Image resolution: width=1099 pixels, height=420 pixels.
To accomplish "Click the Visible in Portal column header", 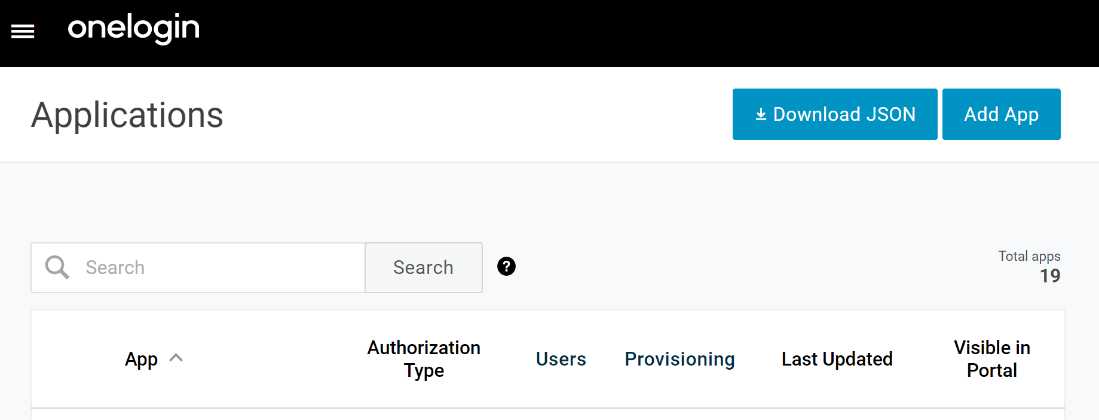I will tap(992, 359).
